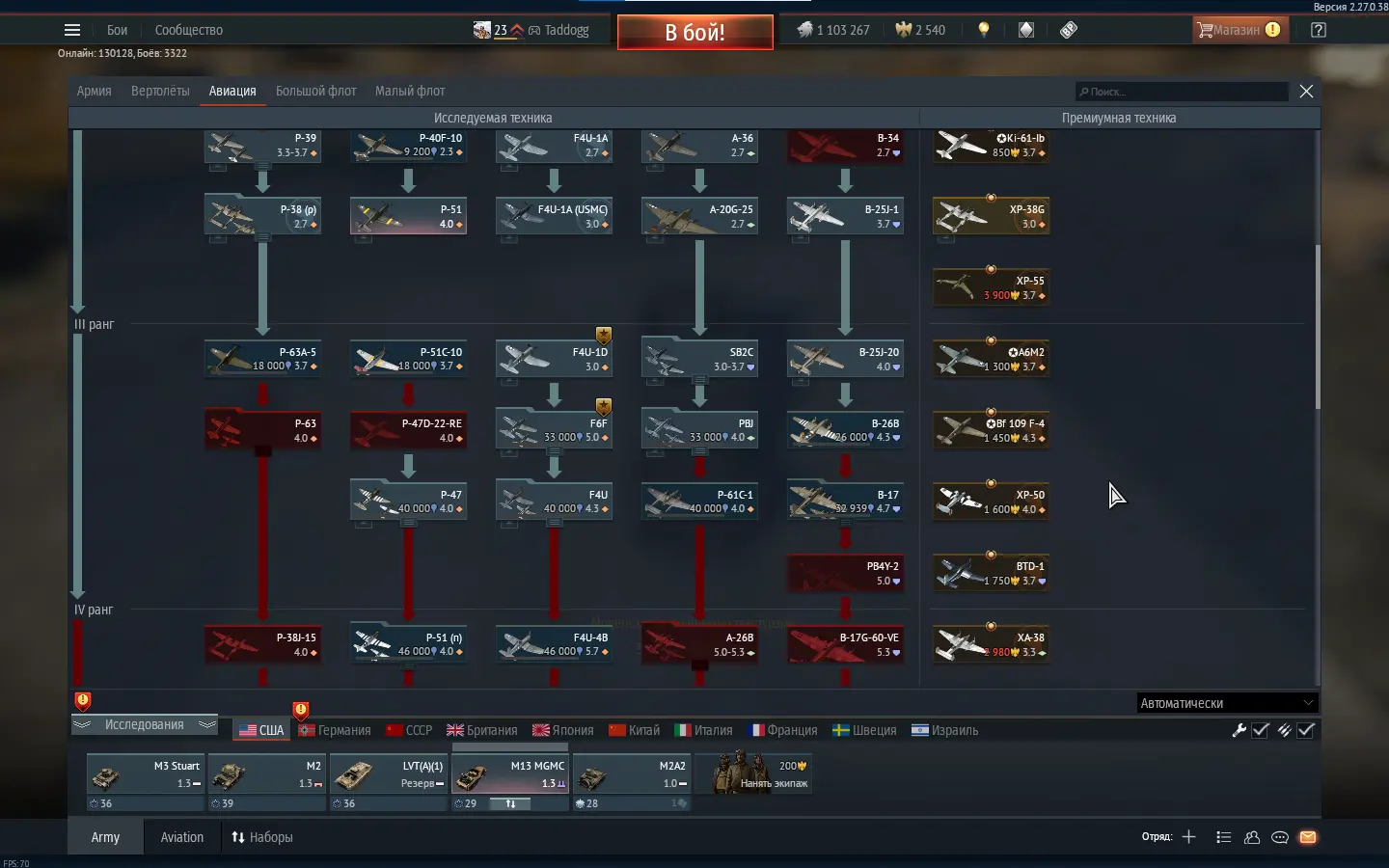Open the mail envelope icon
This screenshot has width=1389, height=868.
point(1308,837)
